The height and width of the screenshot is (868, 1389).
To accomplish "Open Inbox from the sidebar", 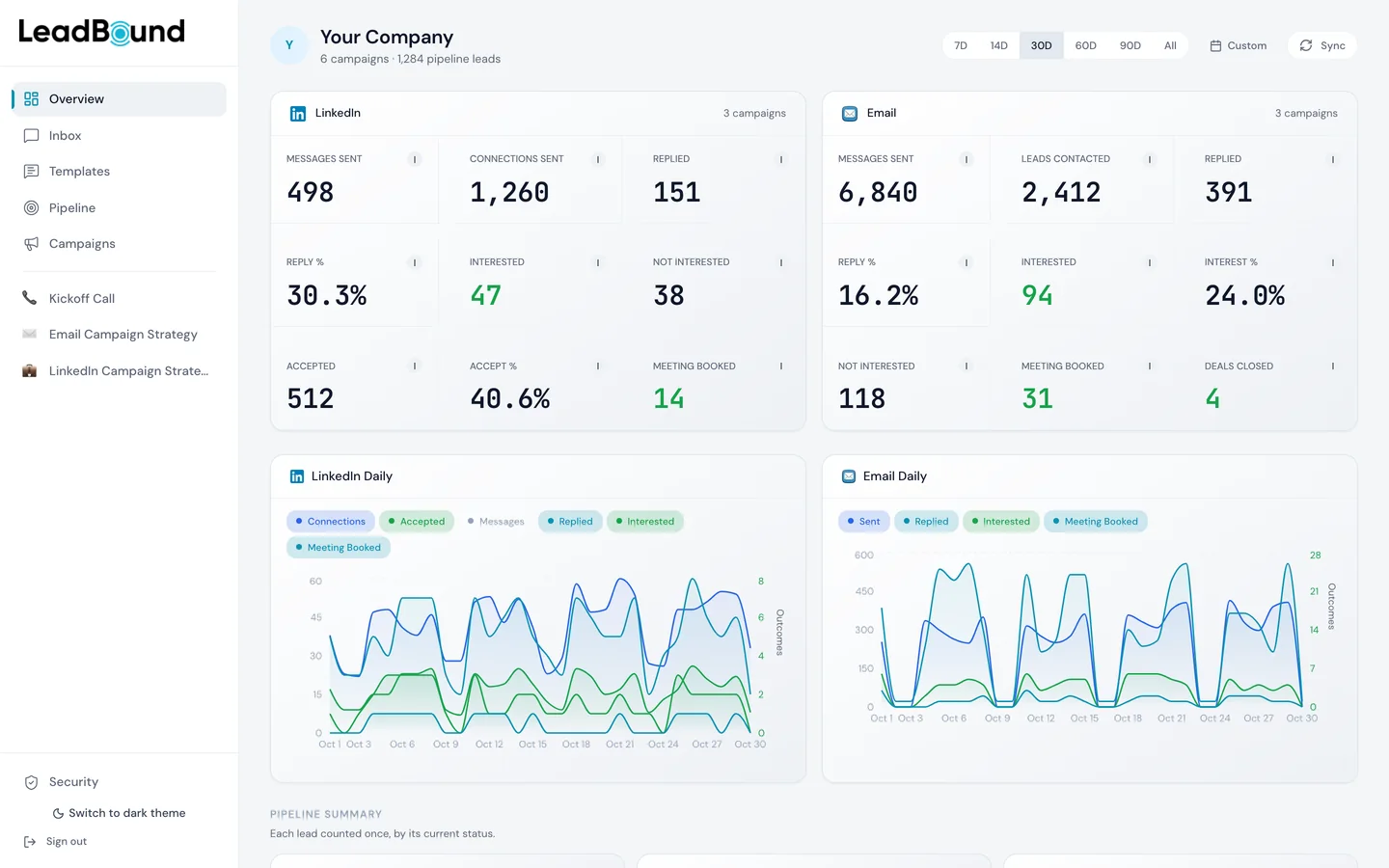I will (120, 136).
